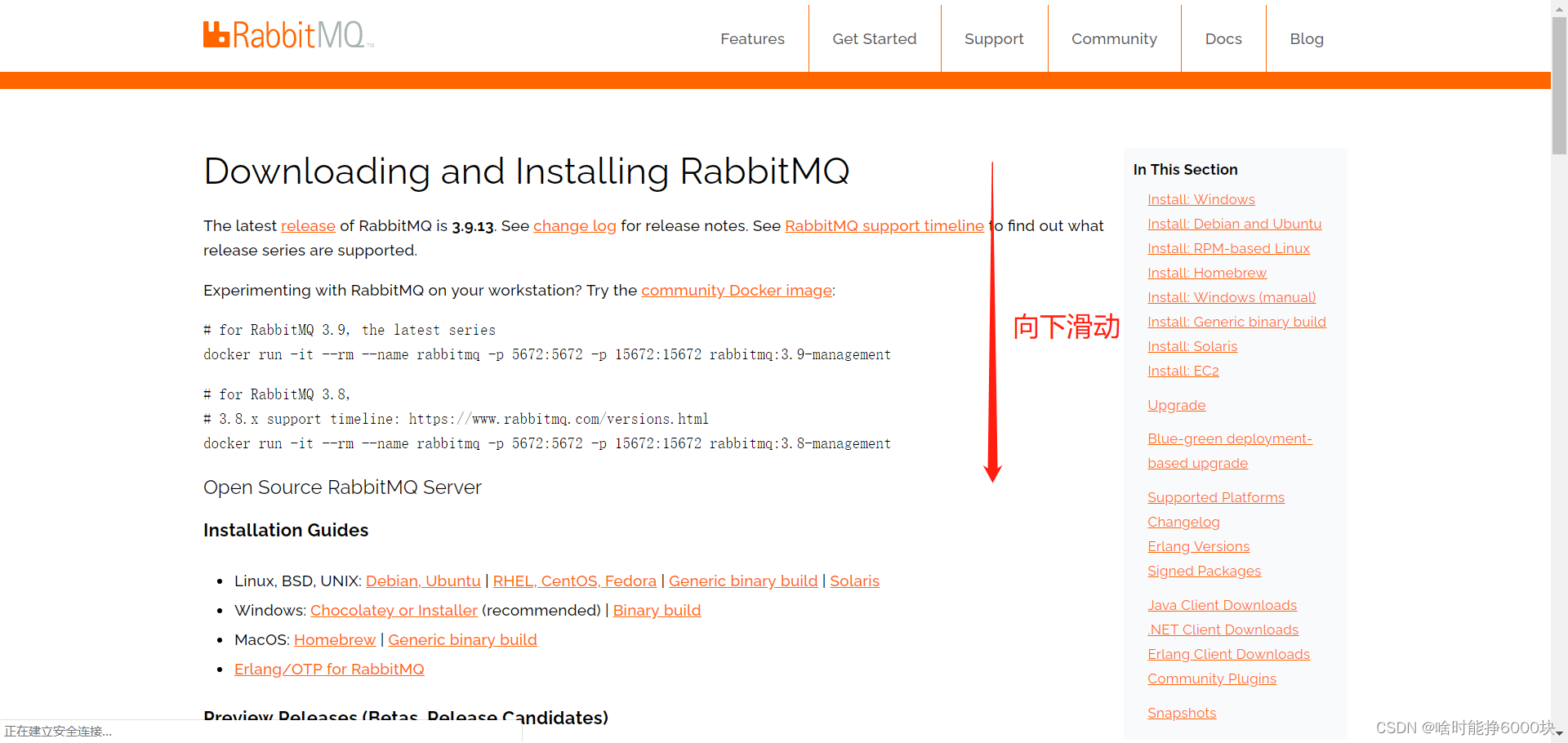
Task: Open Windows Binary build link
Action: click(x=657, y=610)
